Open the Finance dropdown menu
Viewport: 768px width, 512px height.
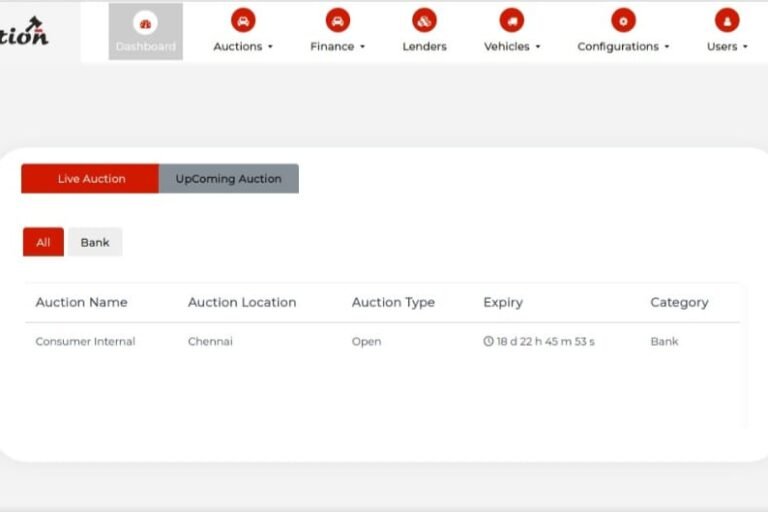(x=338, y=46)
